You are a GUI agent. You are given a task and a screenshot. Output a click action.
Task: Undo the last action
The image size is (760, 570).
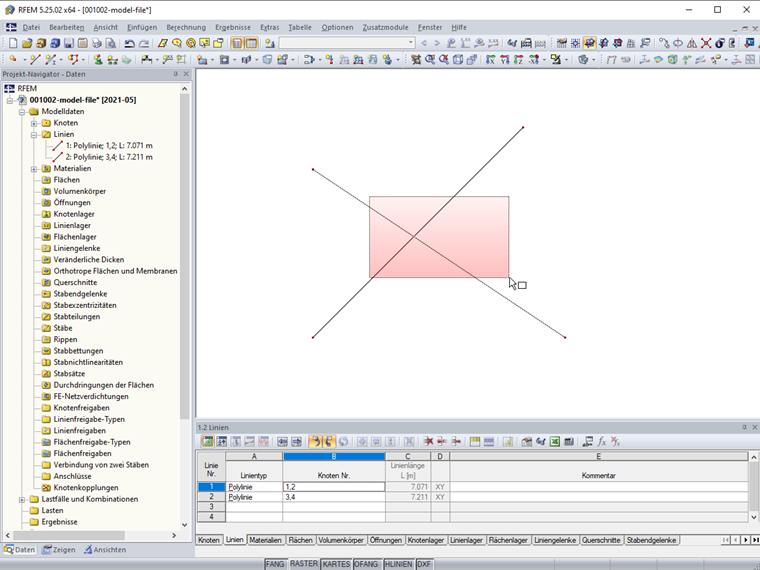(x=129, y=43)
